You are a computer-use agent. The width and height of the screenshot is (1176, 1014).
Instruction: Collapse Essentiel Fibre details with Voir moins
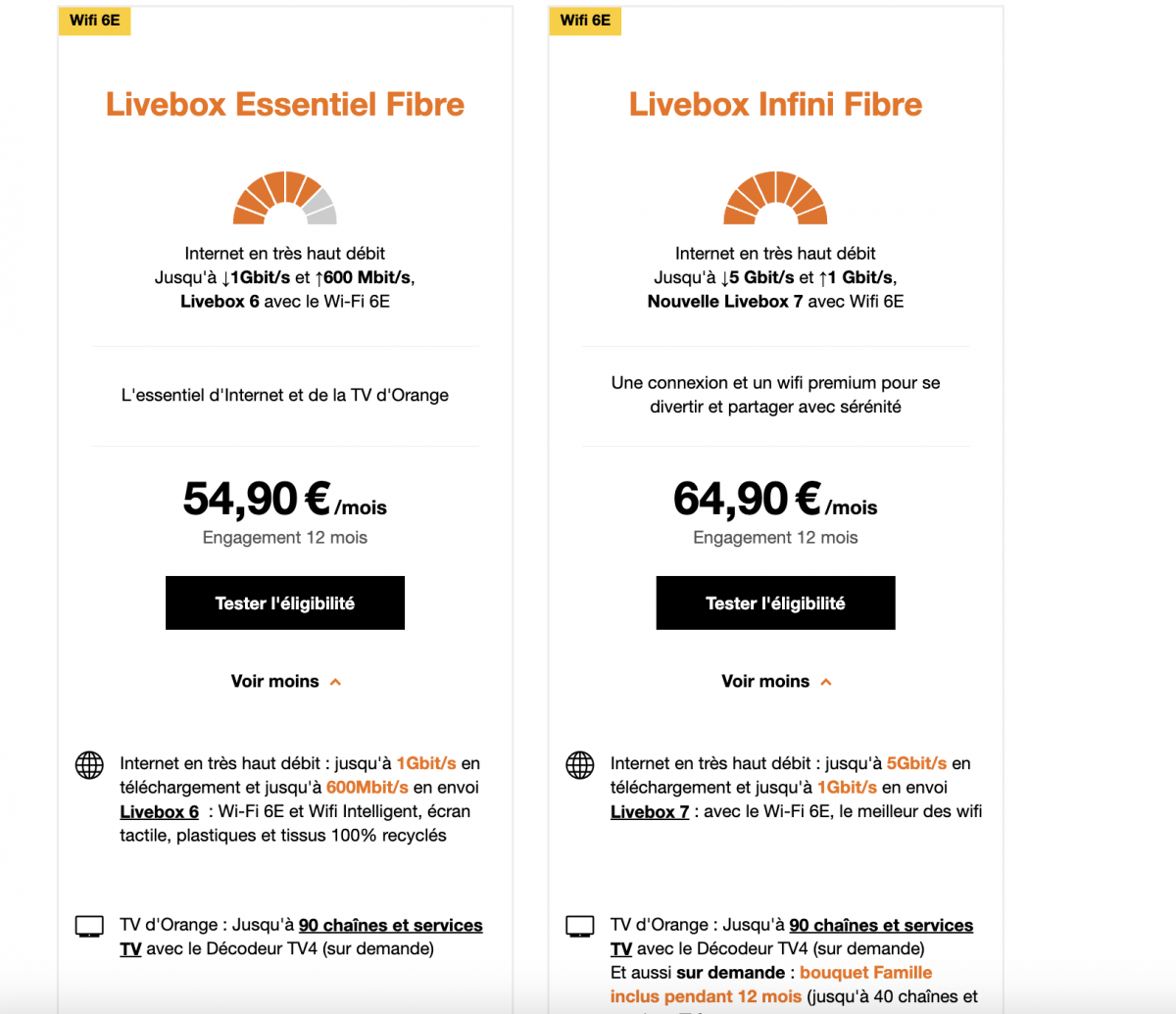285,682
